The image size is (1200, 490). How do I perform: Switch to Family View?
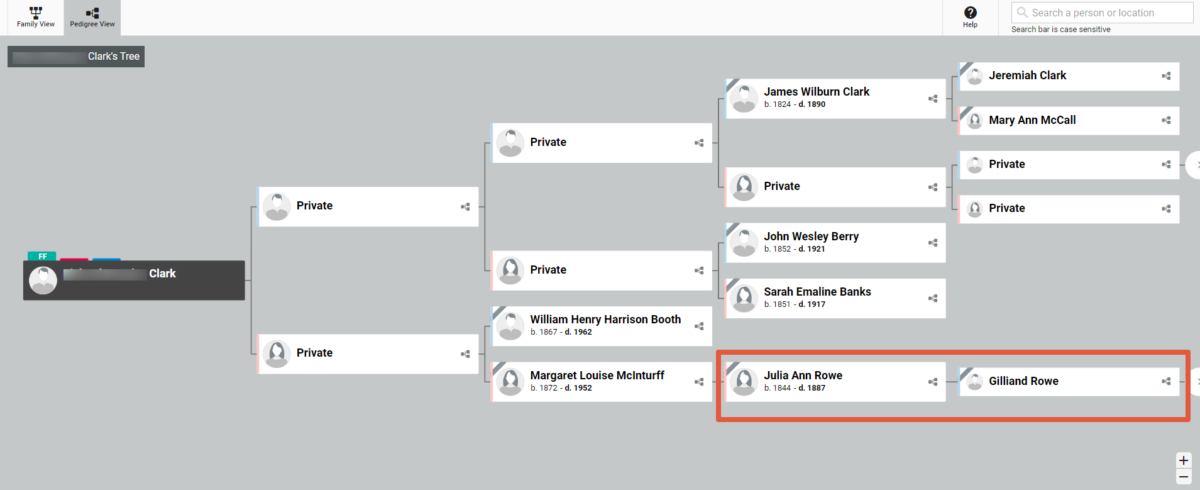tap(35, 17)
